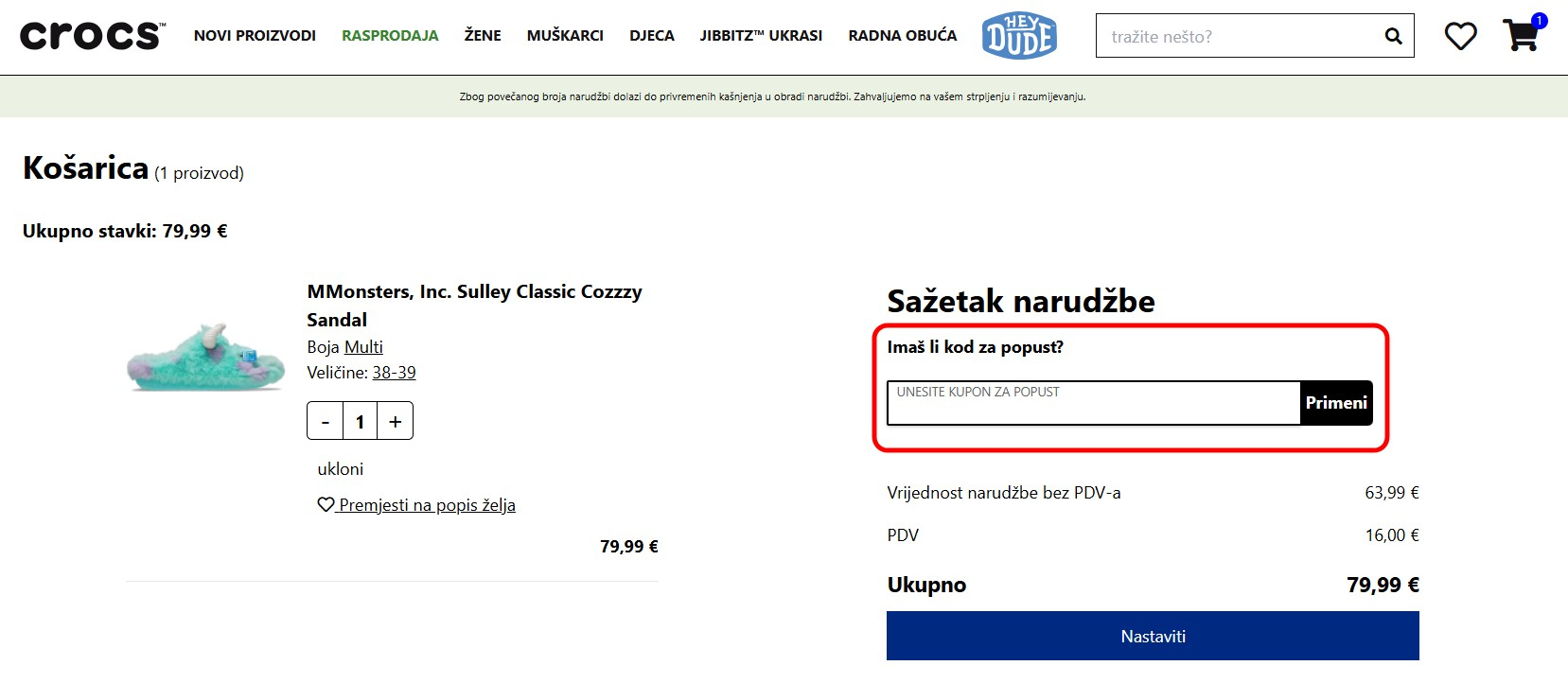Click the search magnifier icon
This screenshot has width=1568, height=683.
coord(1393,36)
